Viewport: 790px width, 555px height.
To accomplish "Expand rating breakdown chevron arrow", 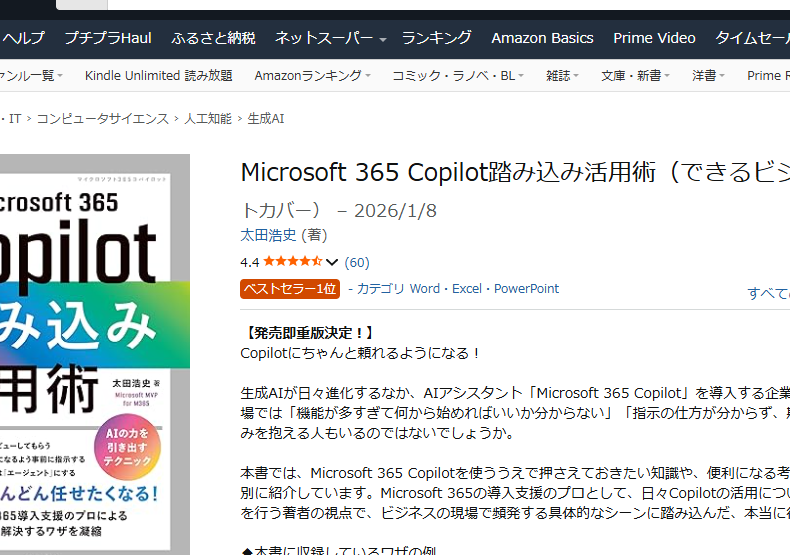I will pos(332,262).
